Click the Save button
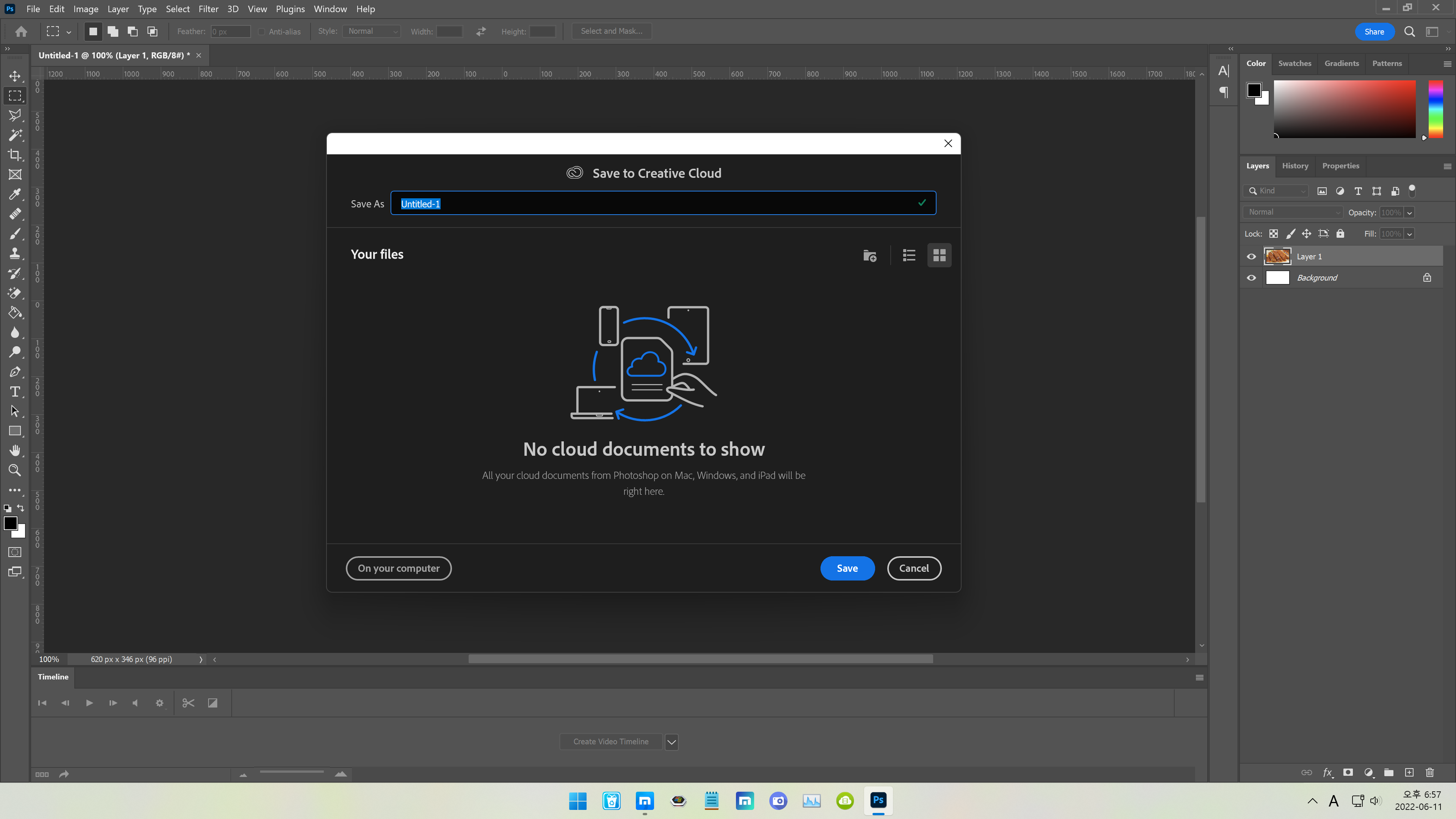The image size is (1456, 819). [x=847, y=569]
